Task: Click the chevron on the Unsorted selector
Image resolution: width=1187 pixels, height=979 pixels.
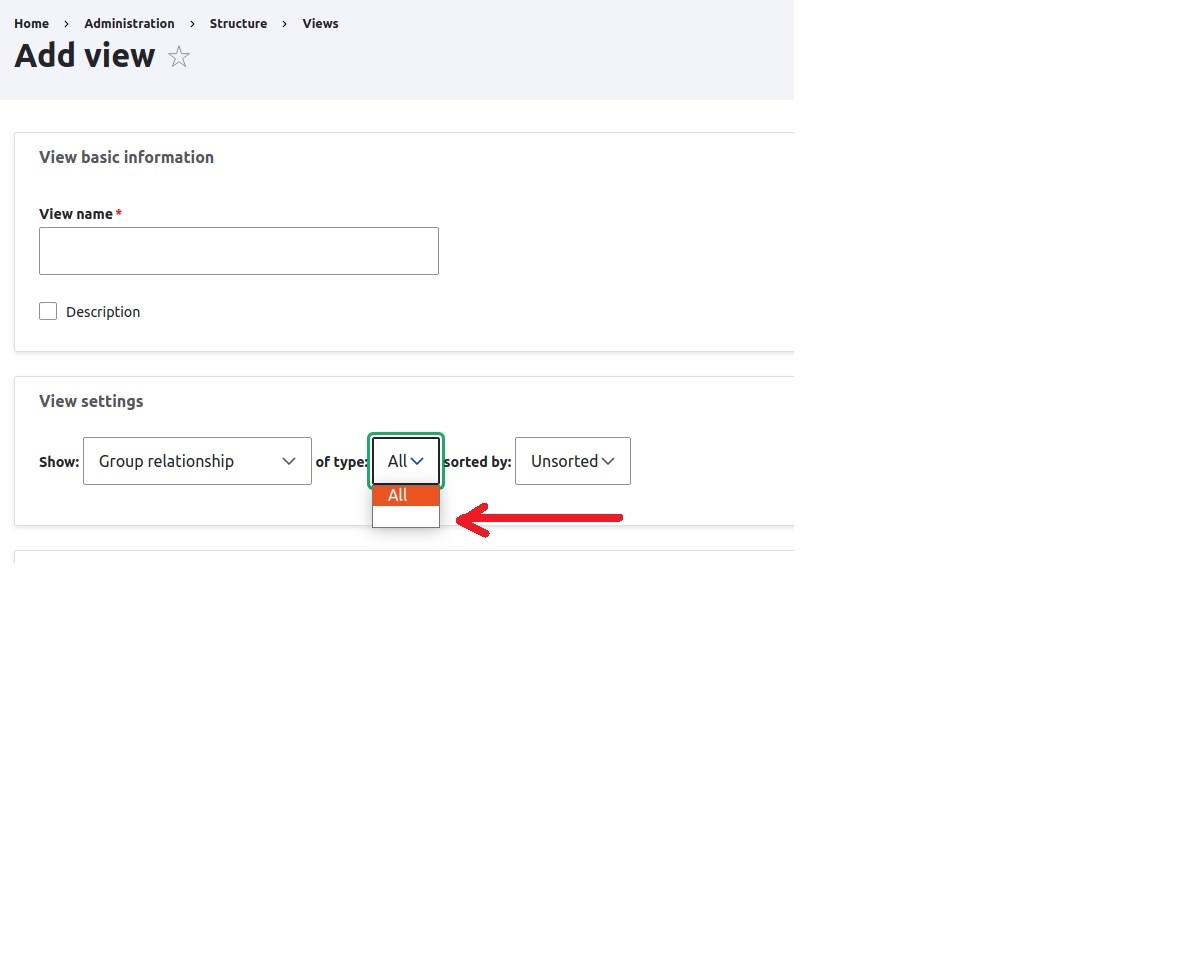Action: tap(608, 461)
